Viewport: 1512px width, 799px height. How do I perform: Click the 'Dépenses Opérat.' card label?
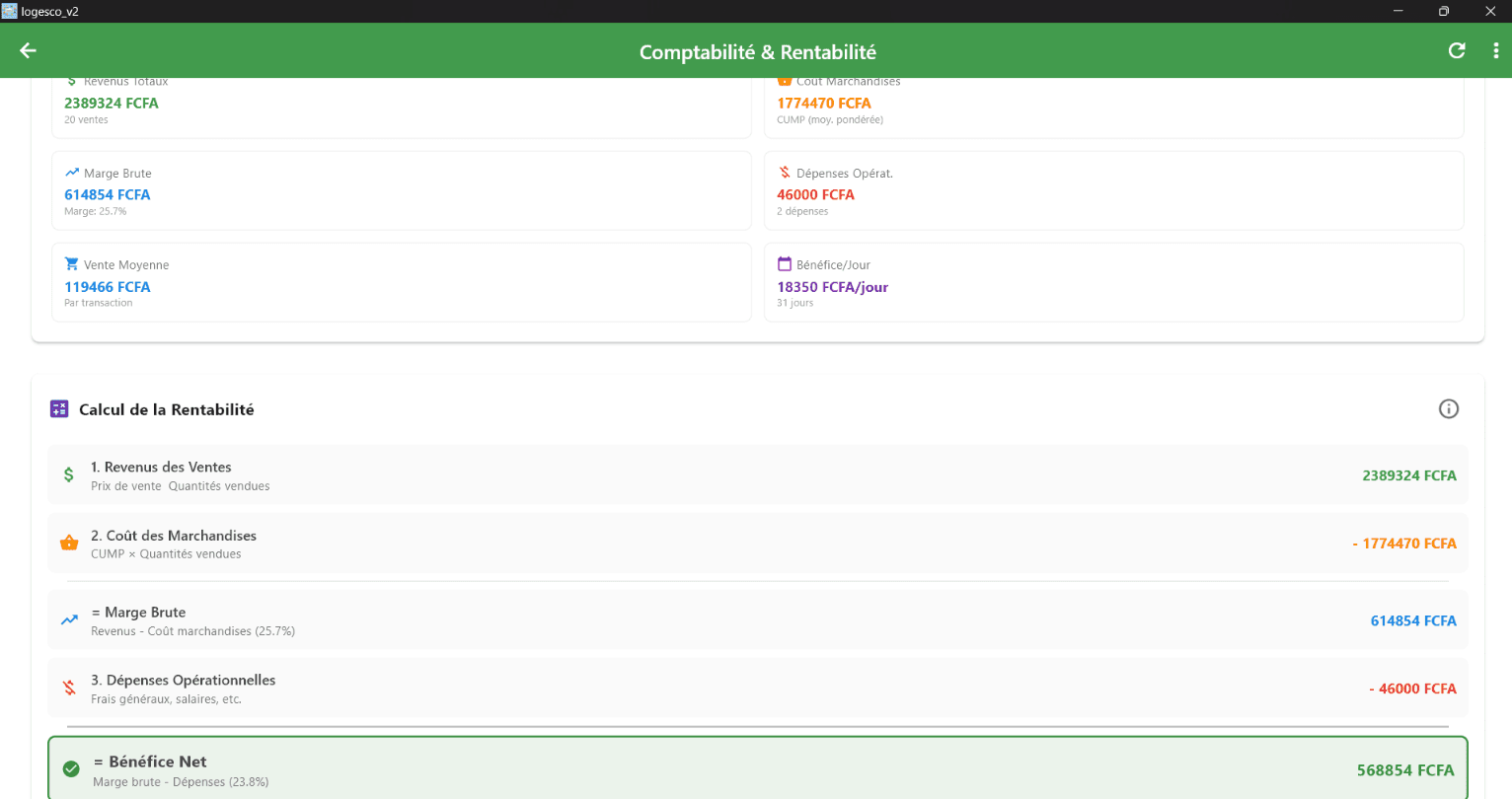coord(845,174)
